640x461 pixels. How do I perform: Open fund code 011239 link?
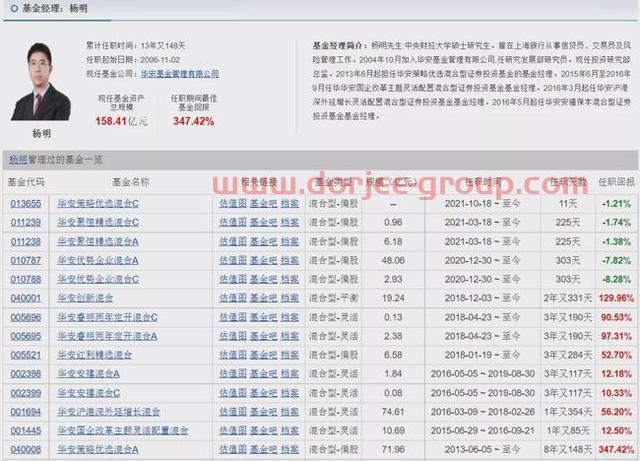(26, 223)
